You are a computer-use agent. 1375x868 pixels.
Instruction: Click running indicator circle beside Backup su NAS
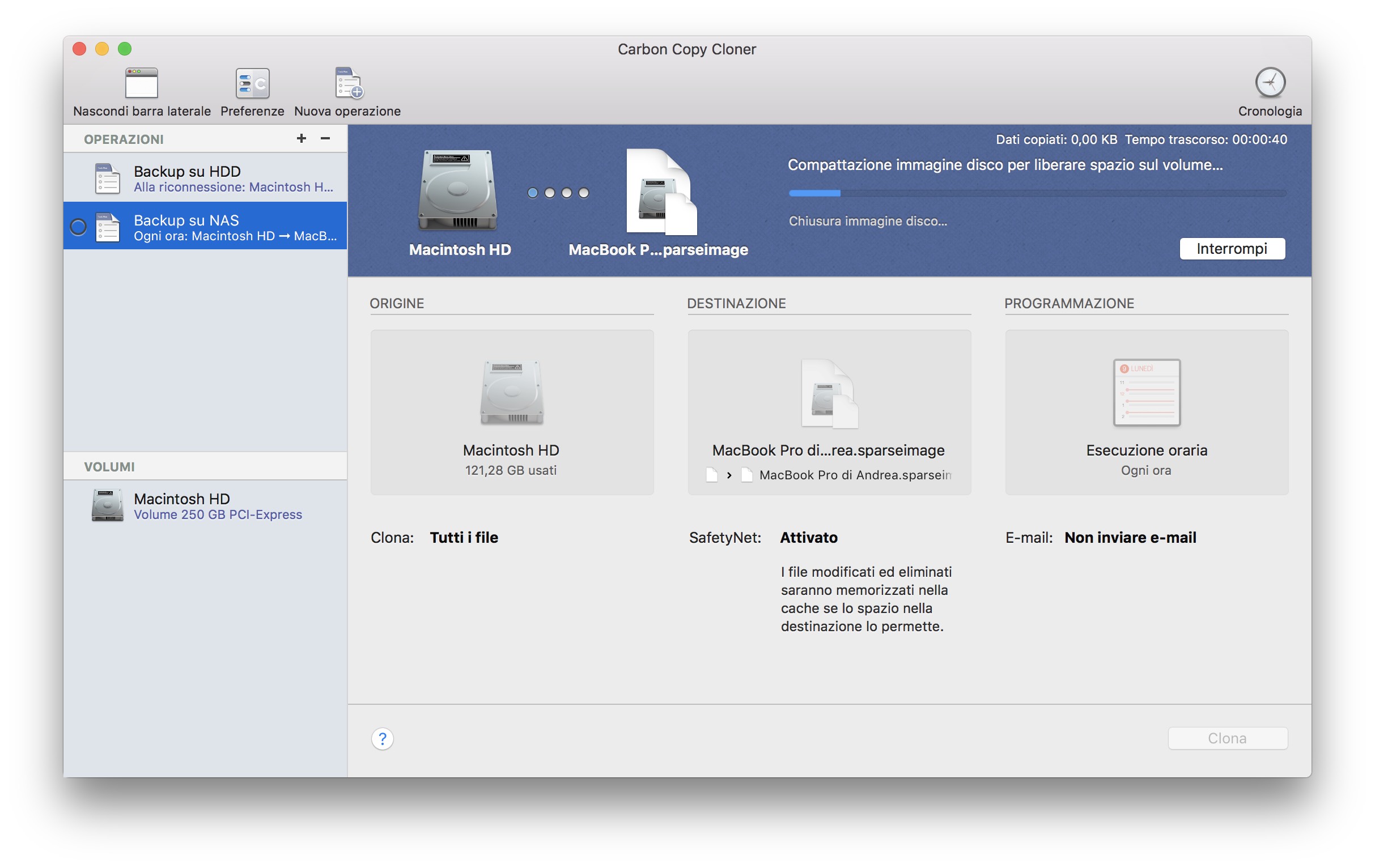coord(78,227)
